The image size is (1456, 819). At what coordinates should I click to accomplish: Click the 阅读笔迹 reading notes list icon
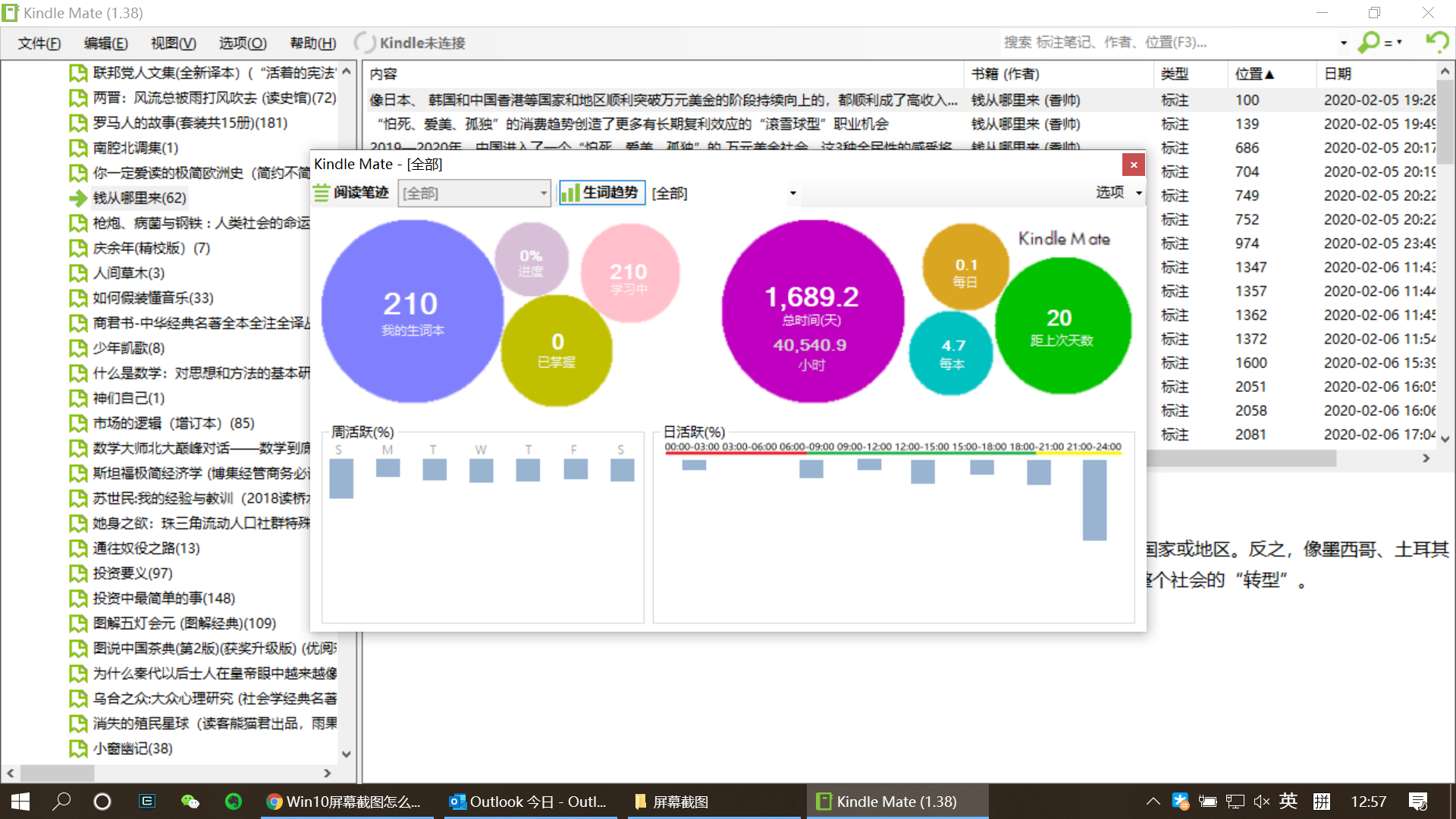pyautogui.click(x=322, y=193)
